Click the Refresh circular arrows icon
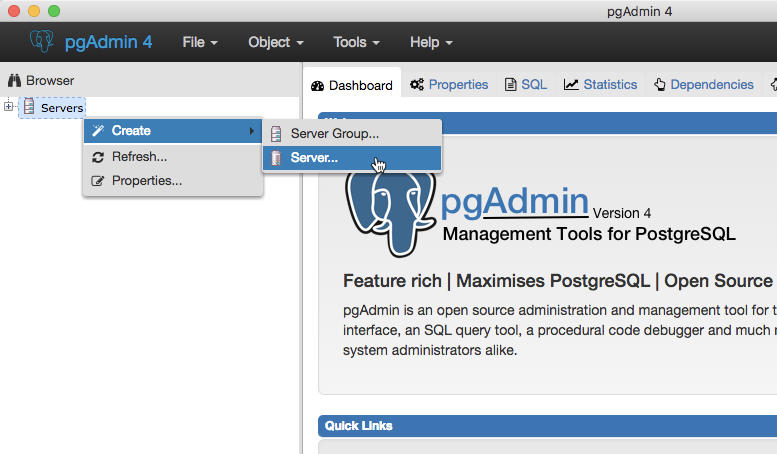 pos(98,157)
